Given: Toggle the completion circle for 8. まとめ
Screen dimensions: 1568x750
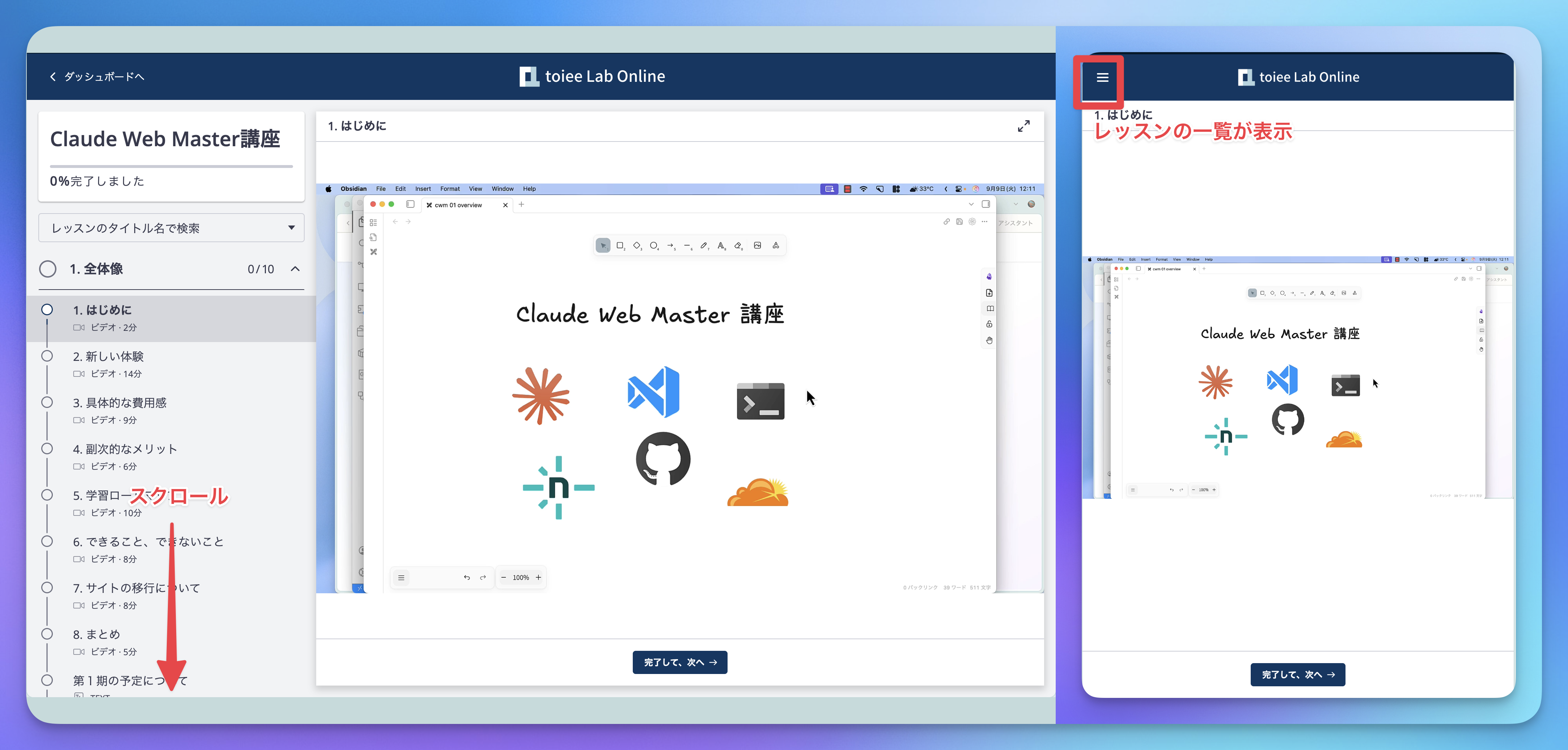Looking at the screenshot, I should (47, 634).
